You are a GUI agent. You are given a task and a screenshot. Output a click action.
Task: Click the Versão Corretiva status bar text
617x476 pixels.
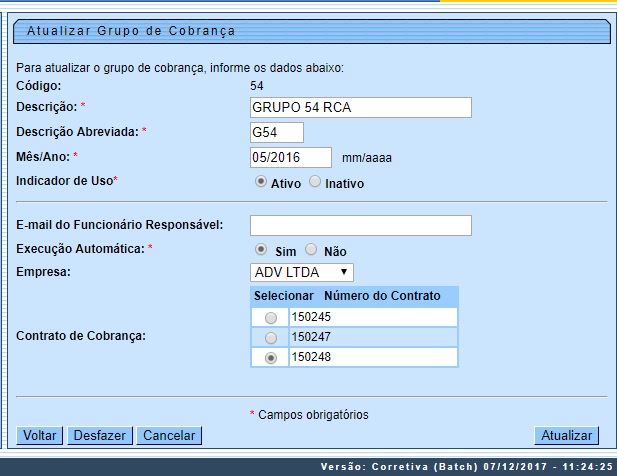(x=466, y=467)
